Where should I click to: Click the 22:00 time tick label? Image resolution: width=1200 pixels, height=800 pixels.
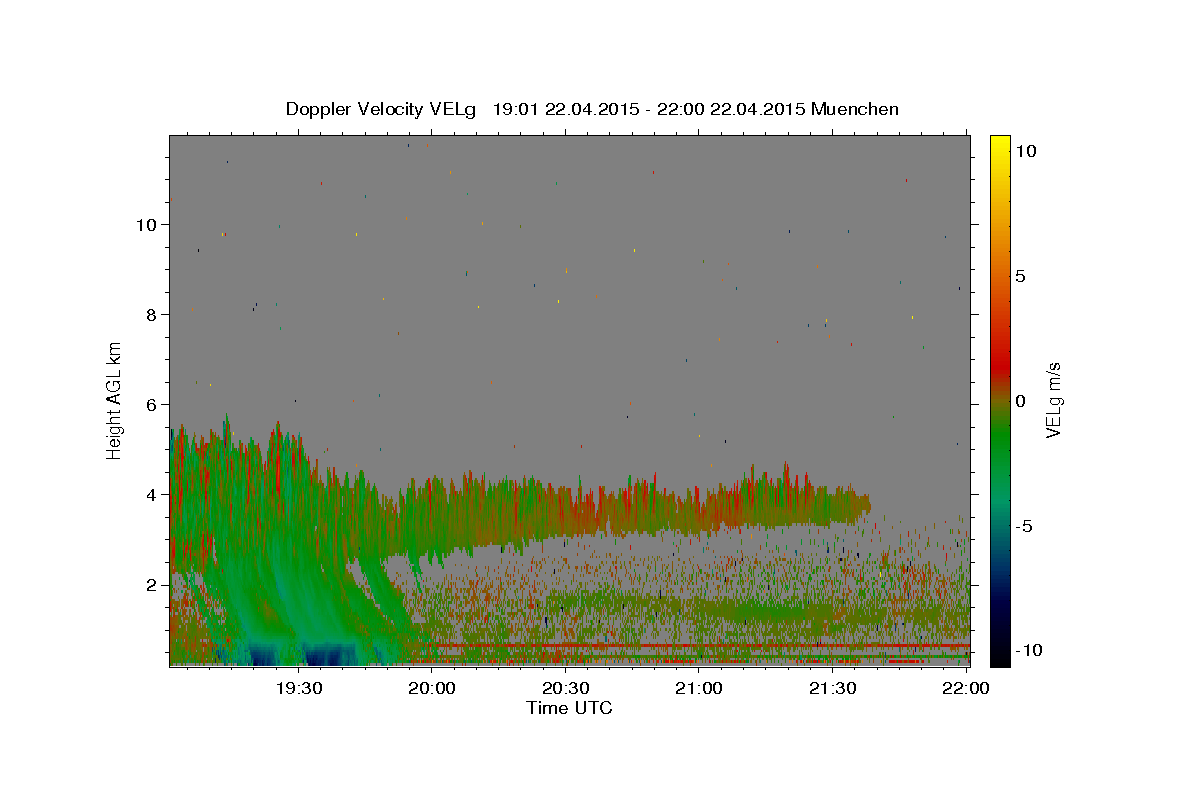[x=966, y=688]
